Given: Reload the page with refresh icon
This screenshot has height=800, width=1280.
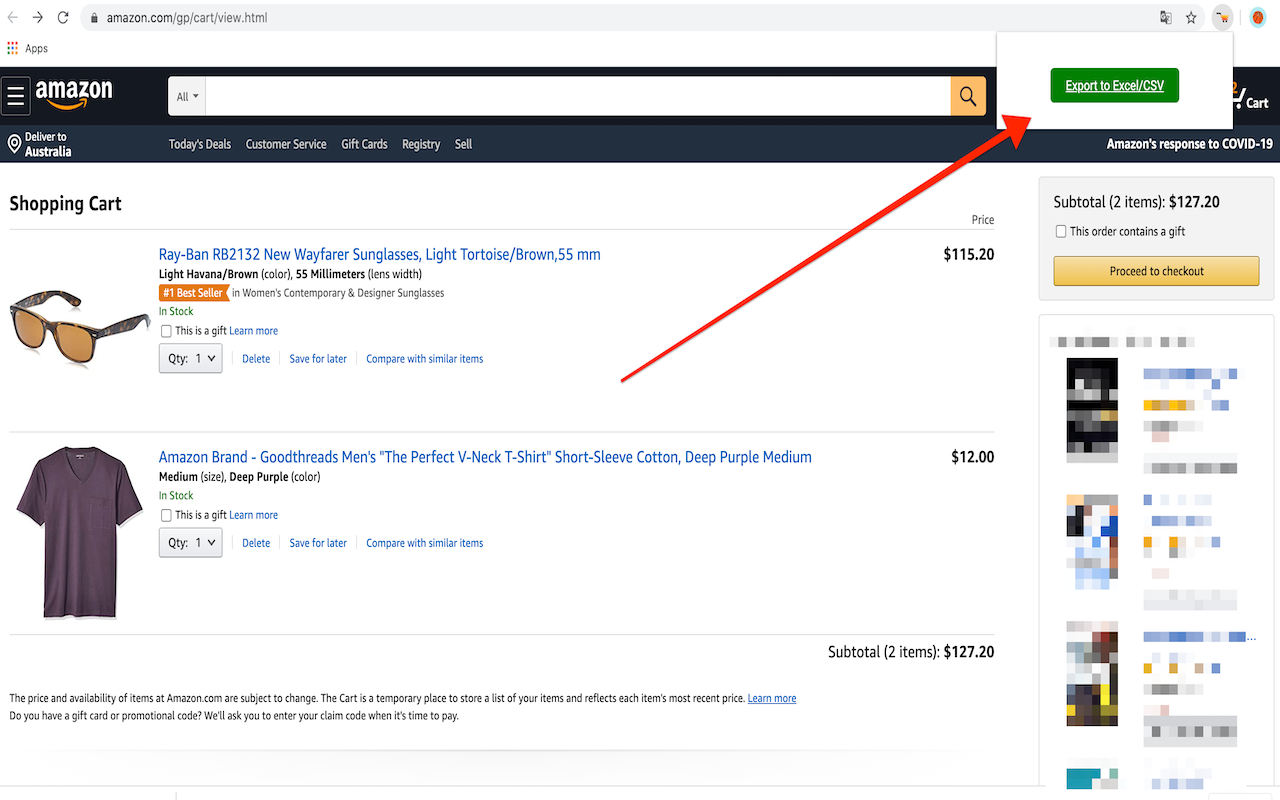Looking at the screenshot, I should (63, 18).
